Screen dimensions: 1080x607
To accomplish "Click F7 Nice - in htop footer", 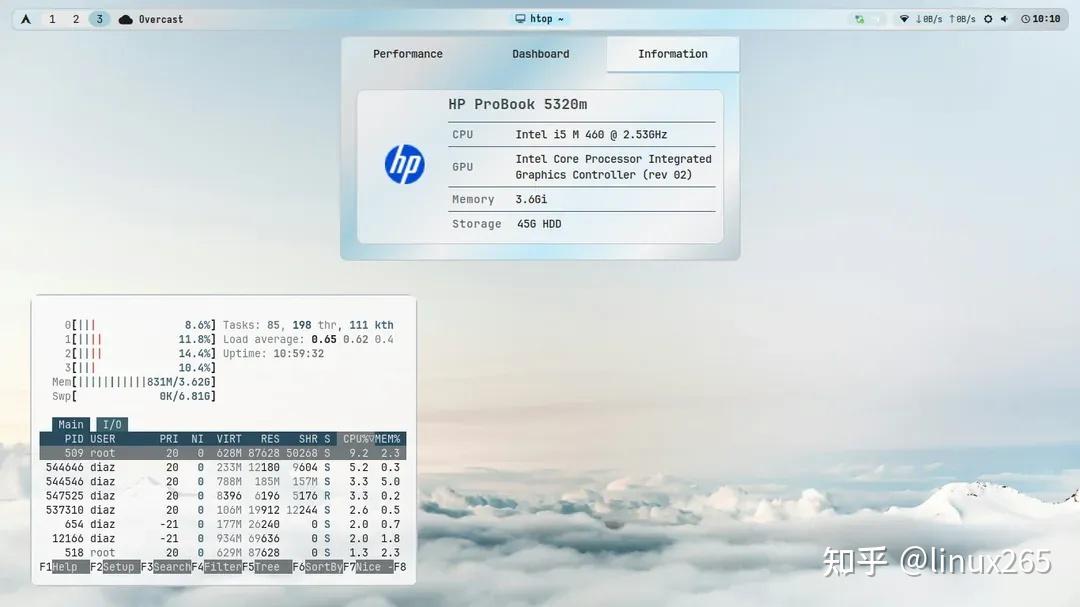I will (x=368, y=567).
